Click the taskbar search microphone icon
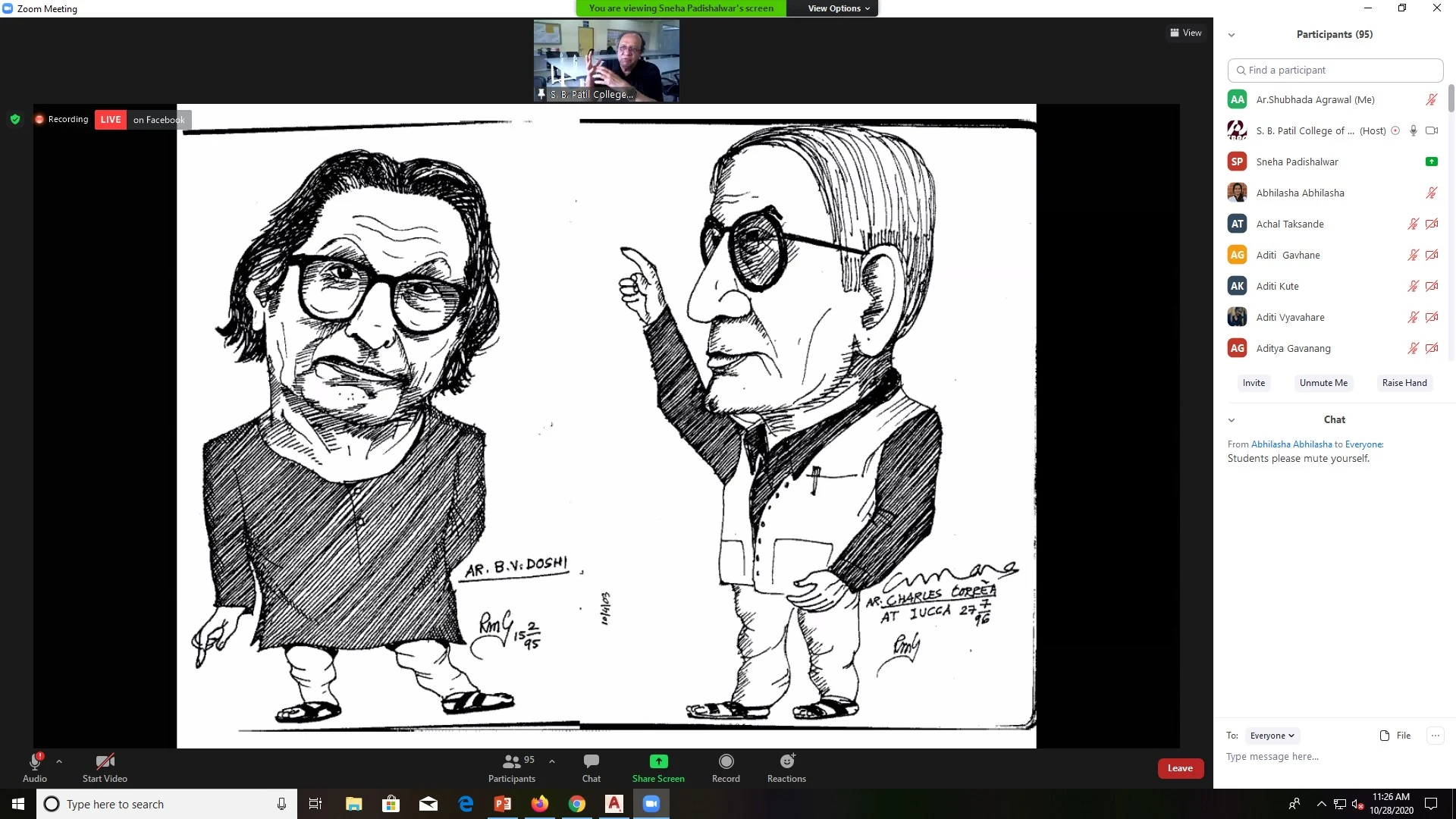 pyautogui.click(x=282, y=804)
